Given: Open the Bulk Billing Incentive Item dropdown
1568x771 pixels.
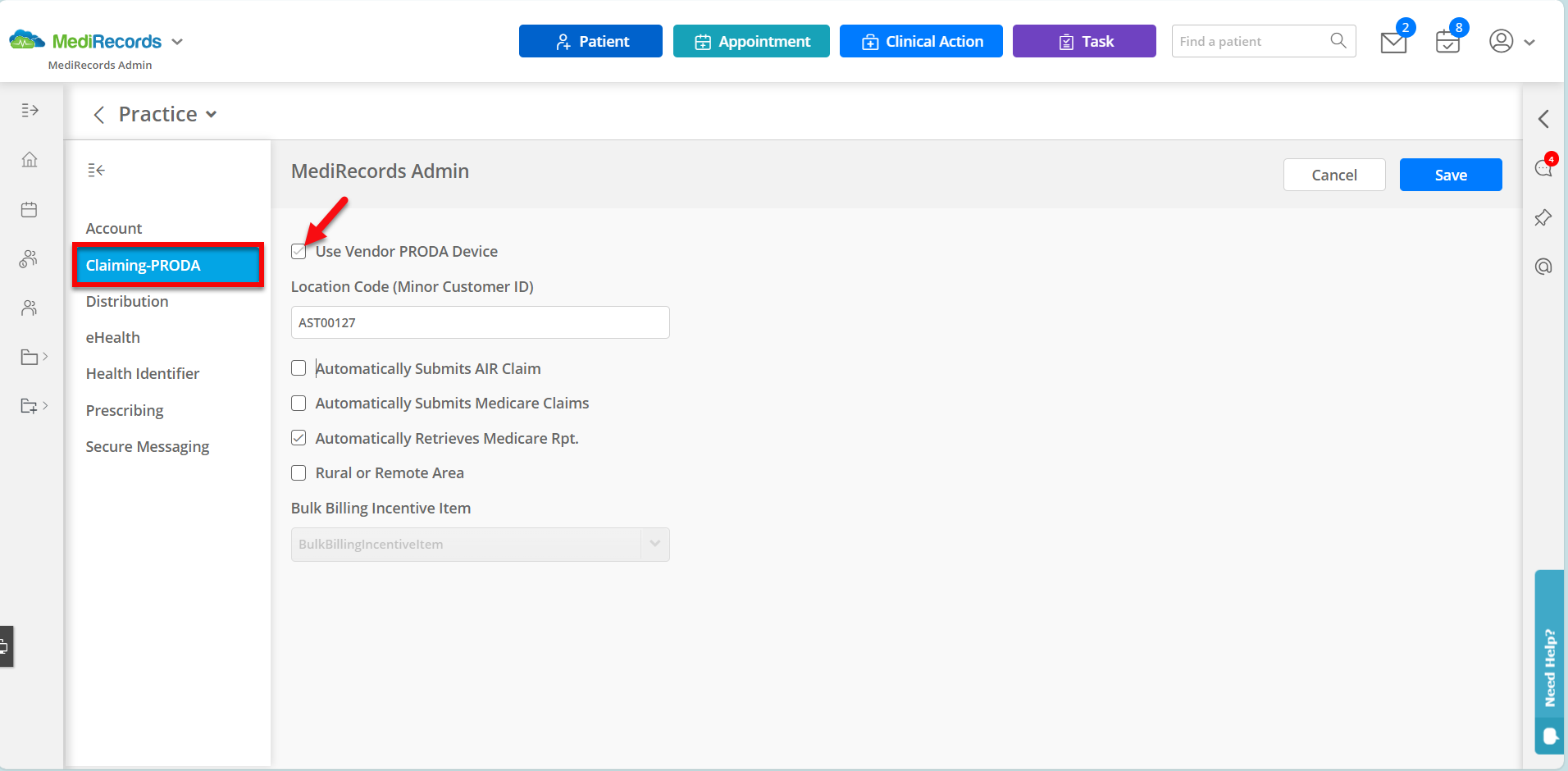Looking at the screenshot, I should tap(480, 545).
